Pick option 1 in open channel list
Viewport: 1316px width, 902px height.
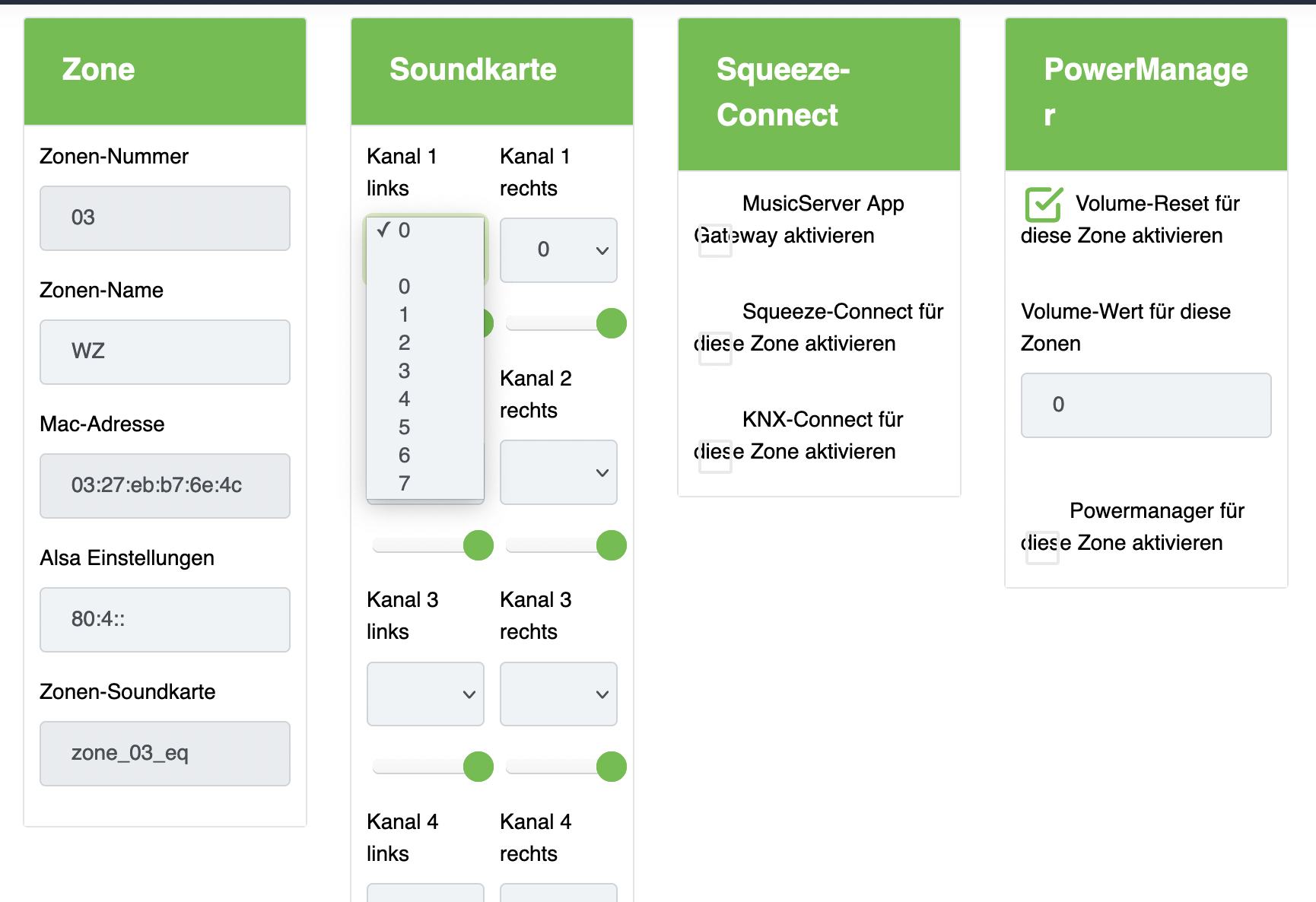405,315
